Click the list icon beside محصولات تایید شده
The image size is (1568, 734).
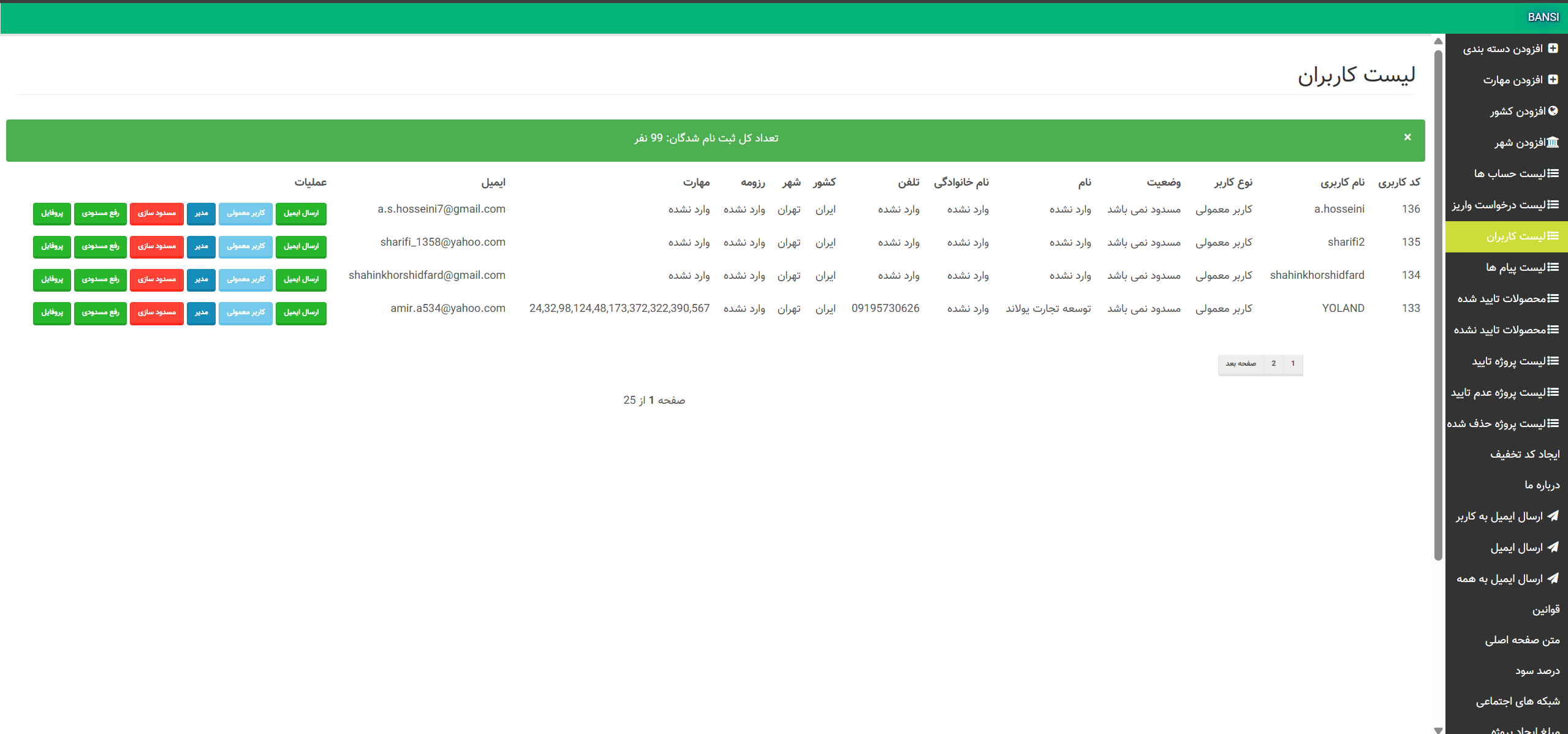[x=1553, y=298]
